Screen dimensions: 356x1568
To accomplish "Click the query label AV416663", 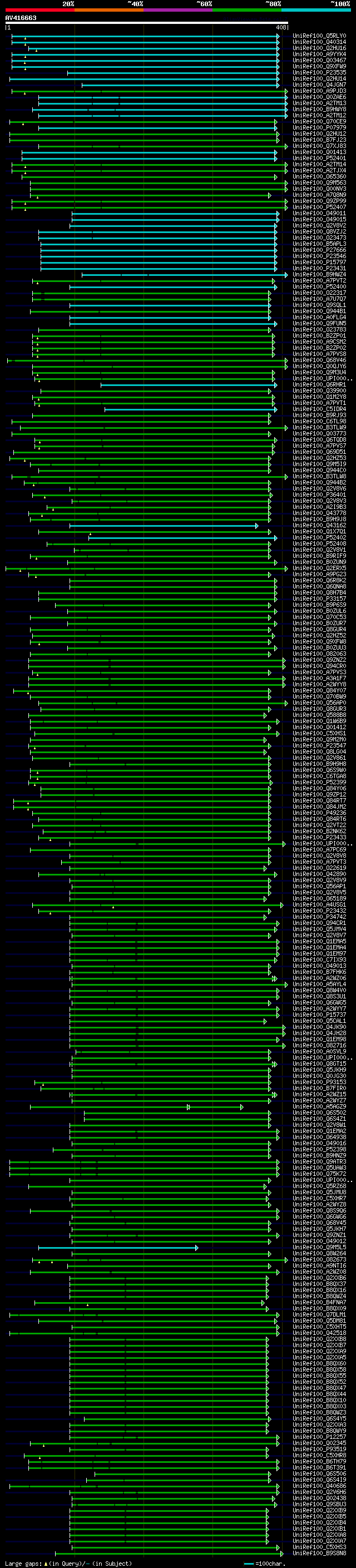I will [x=21, y=18].
